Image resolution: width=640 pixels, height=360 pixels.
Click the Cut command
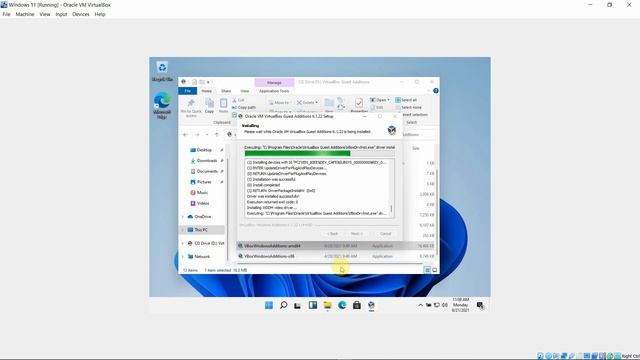click(x=238, y=100)
